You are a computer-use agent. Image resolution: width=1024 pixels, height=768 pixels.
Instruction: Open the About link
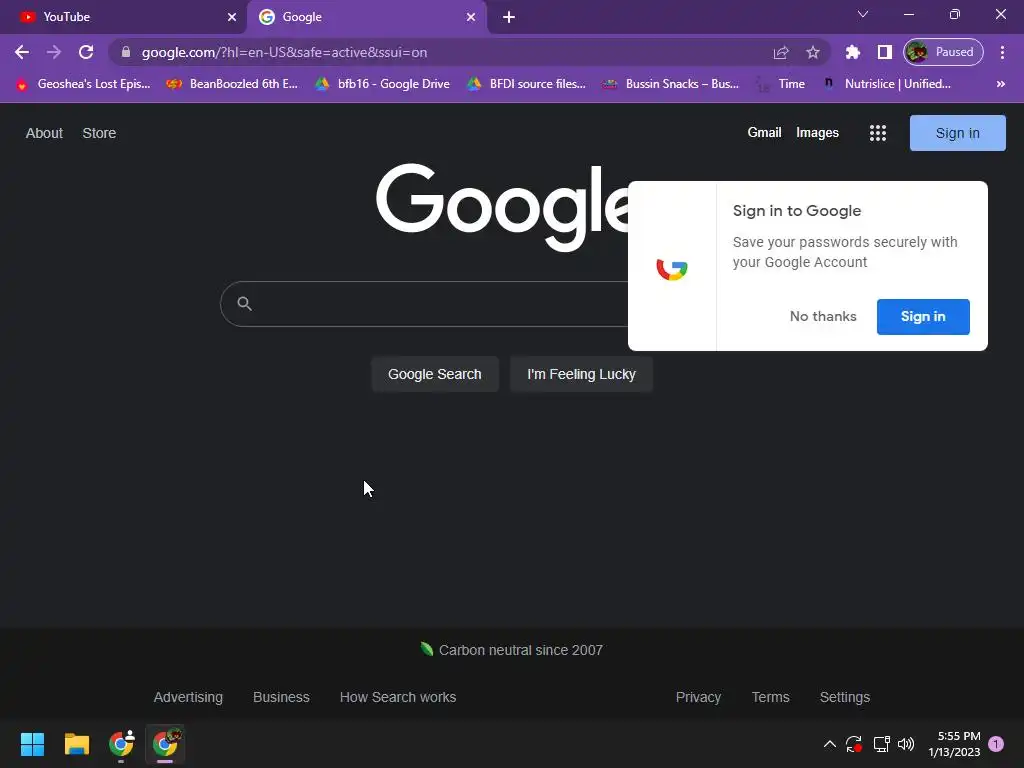coord(44,133)
